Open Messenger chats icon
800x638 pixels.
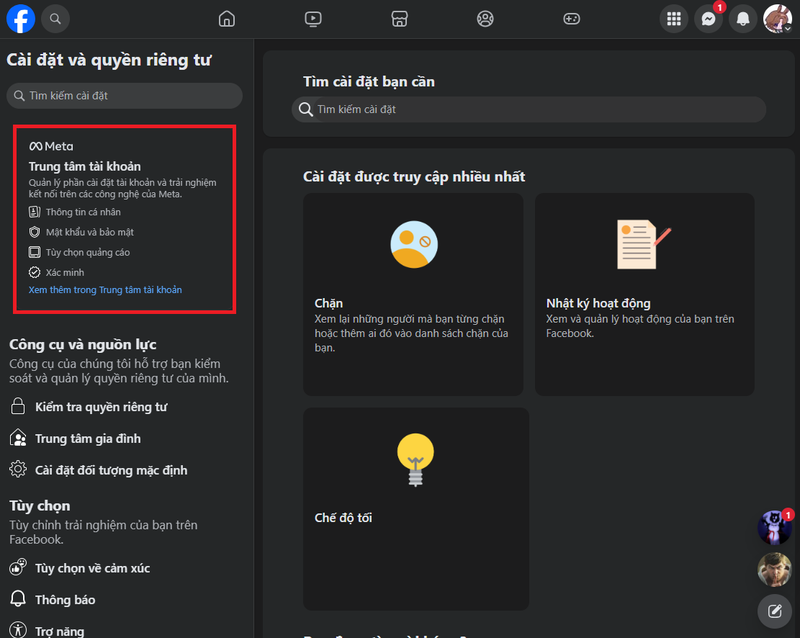pos(709,19)
